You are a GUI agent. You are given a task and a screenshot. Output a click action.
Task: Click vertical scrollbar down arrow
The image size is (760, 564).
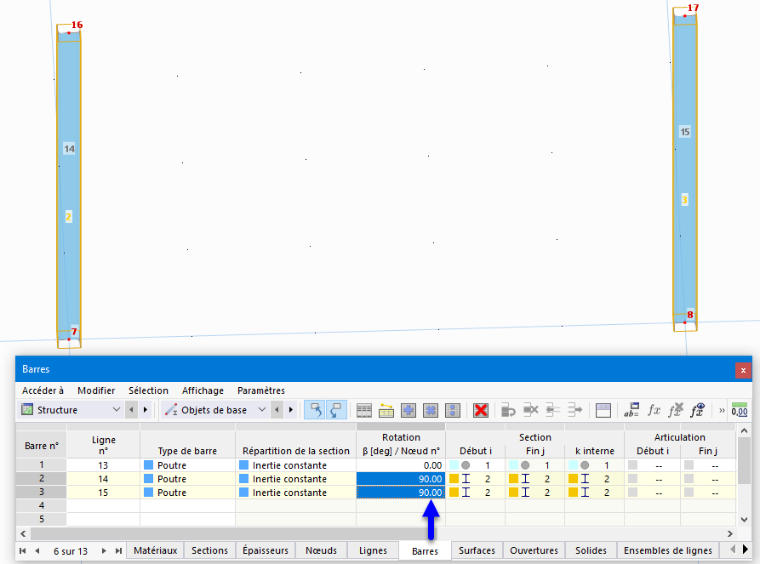pyautogui.click(x=744, y=519)
